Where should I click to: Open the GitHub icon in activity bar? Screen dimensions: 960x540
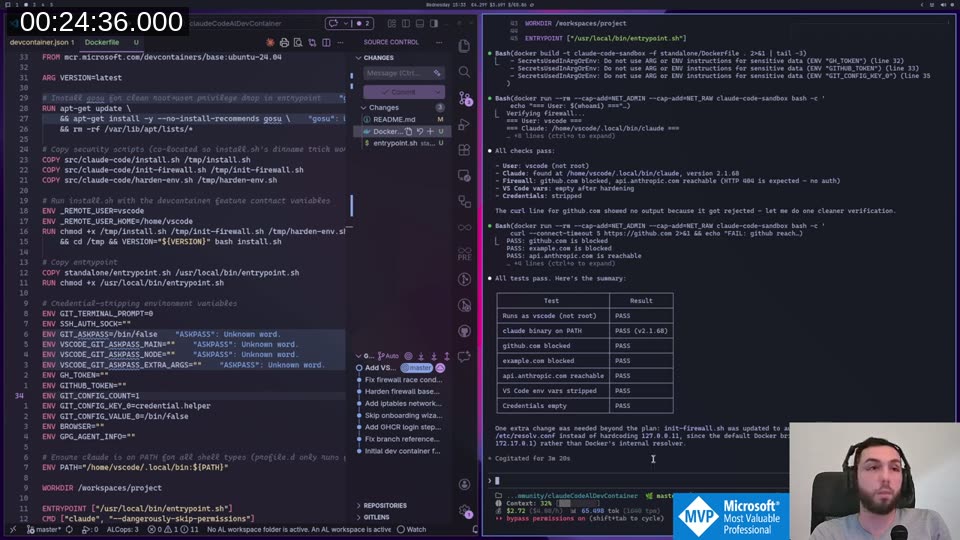(x=464, y=331)
